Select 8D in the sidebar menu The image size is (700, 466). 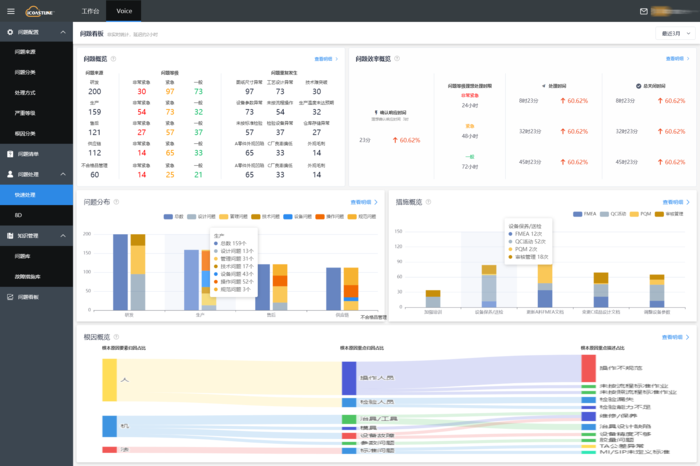tap(36, 215)
